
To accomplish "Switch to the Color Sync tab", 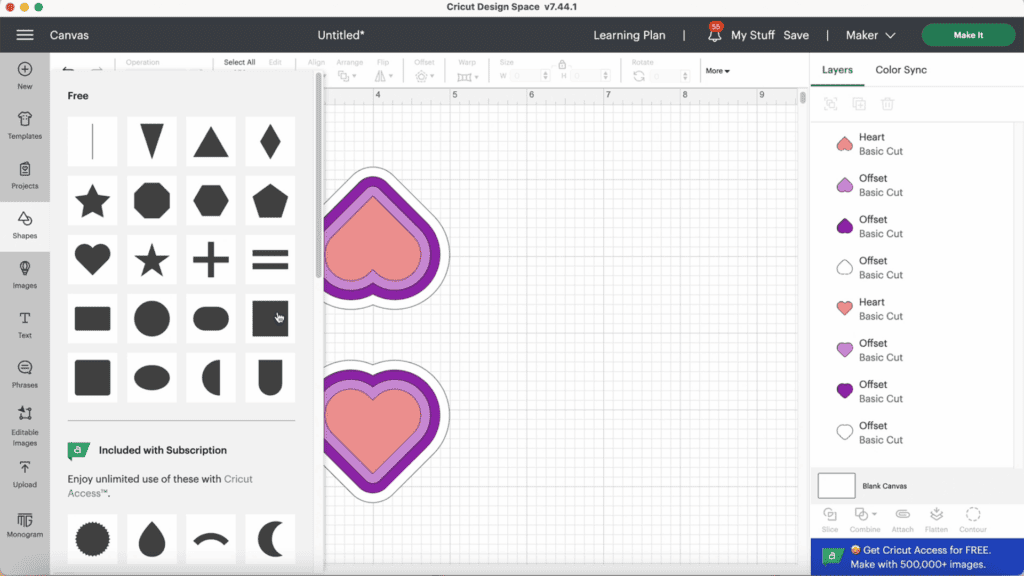I will (x=901, y=70).
